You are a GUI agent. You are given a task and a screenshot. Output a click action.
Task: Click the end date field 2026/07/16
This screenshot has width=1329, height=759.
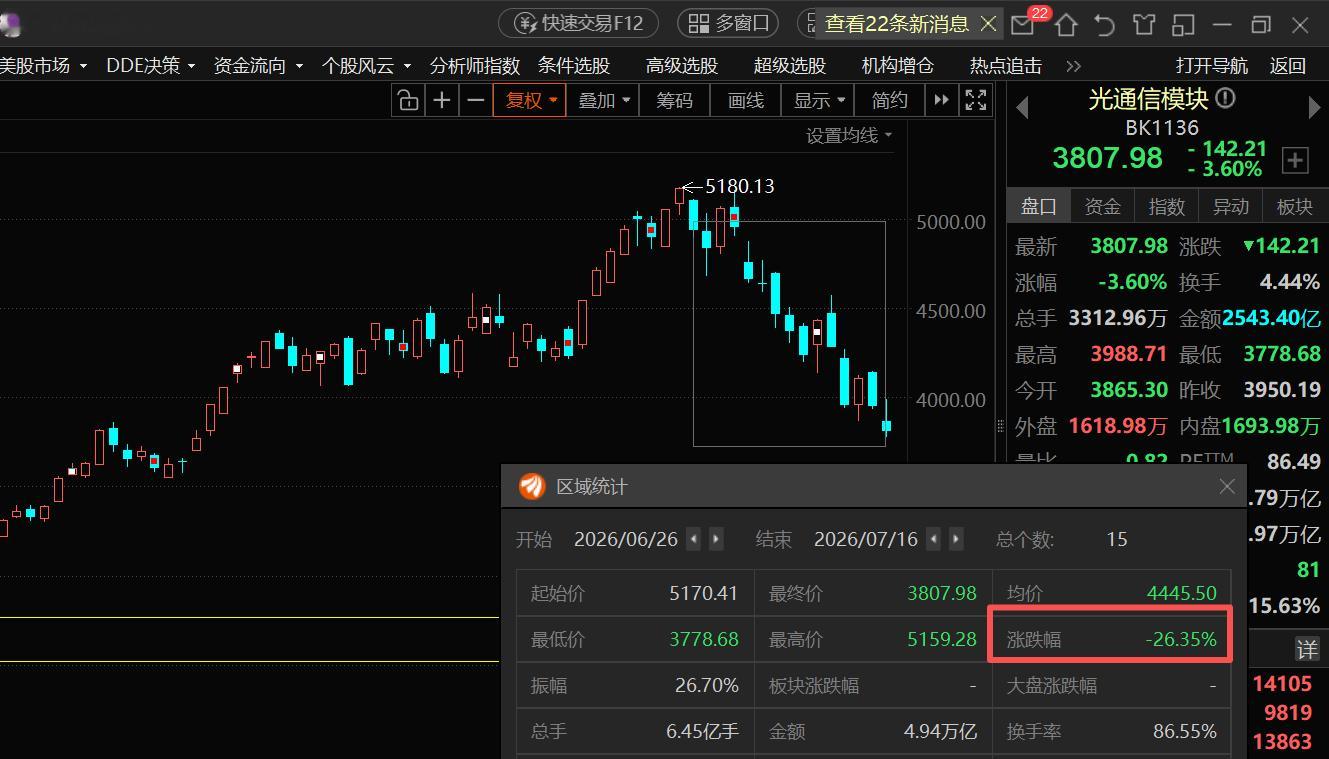coord(866,539)
